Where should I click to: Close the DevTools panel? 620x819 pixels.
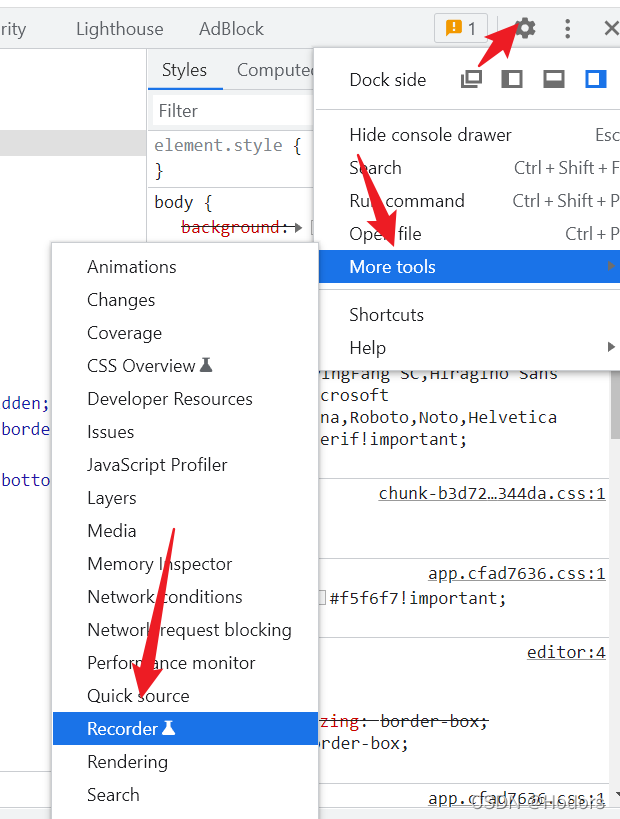point(611,28)
